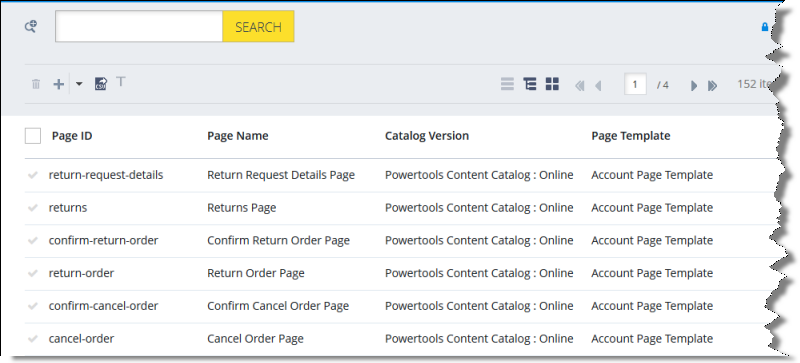Click 'Cancel Order Page' name cell
This screenshot has height=363, width=800.
tap(255, 338)
